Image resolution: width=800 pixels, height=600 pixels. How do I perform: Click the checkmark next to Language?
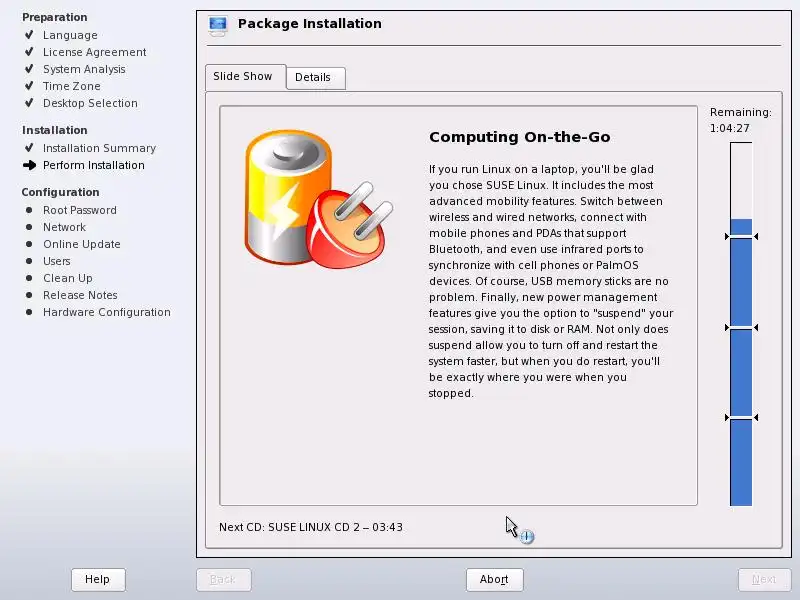[x=29, y=35]
